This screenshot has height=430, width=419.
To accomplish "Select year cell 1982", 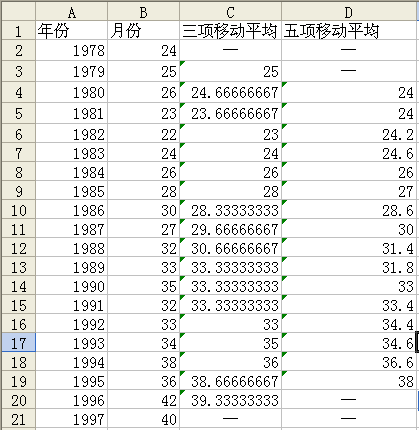I will click(x=72, y=134).
